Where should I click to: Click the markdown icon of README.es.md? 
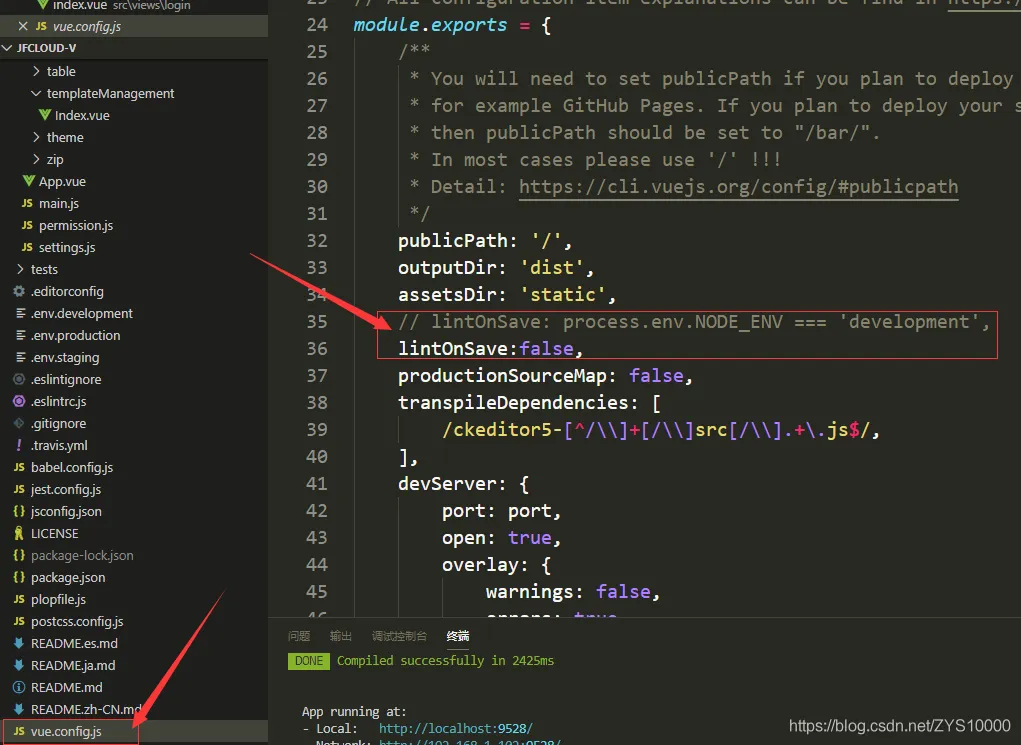[x=19, y=643]
